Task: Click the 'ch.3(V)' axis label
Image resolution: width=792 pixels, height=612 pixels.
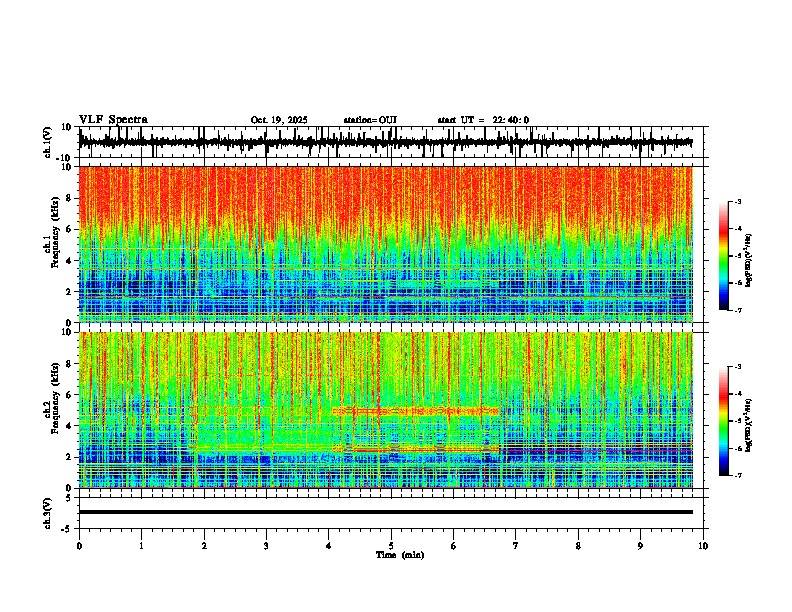Action: [x=47, y=513]
